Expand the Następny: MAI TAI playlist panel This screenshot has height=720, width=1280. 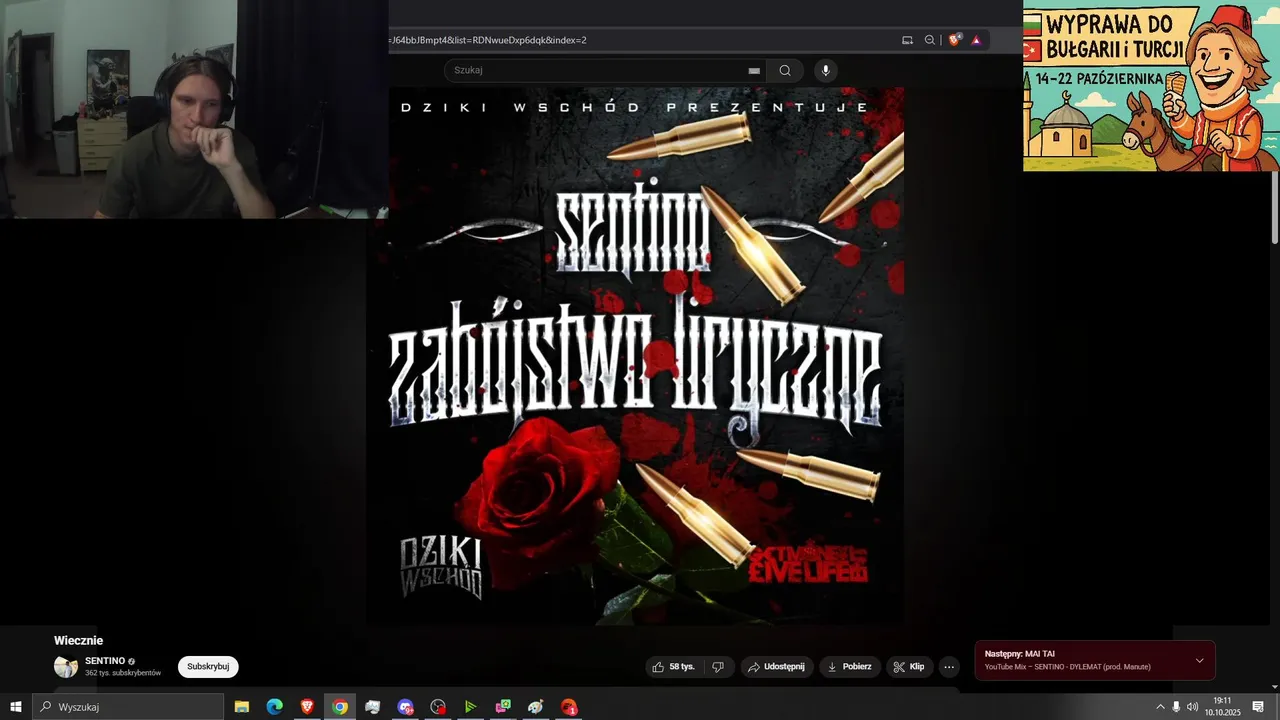[1199, 660]
